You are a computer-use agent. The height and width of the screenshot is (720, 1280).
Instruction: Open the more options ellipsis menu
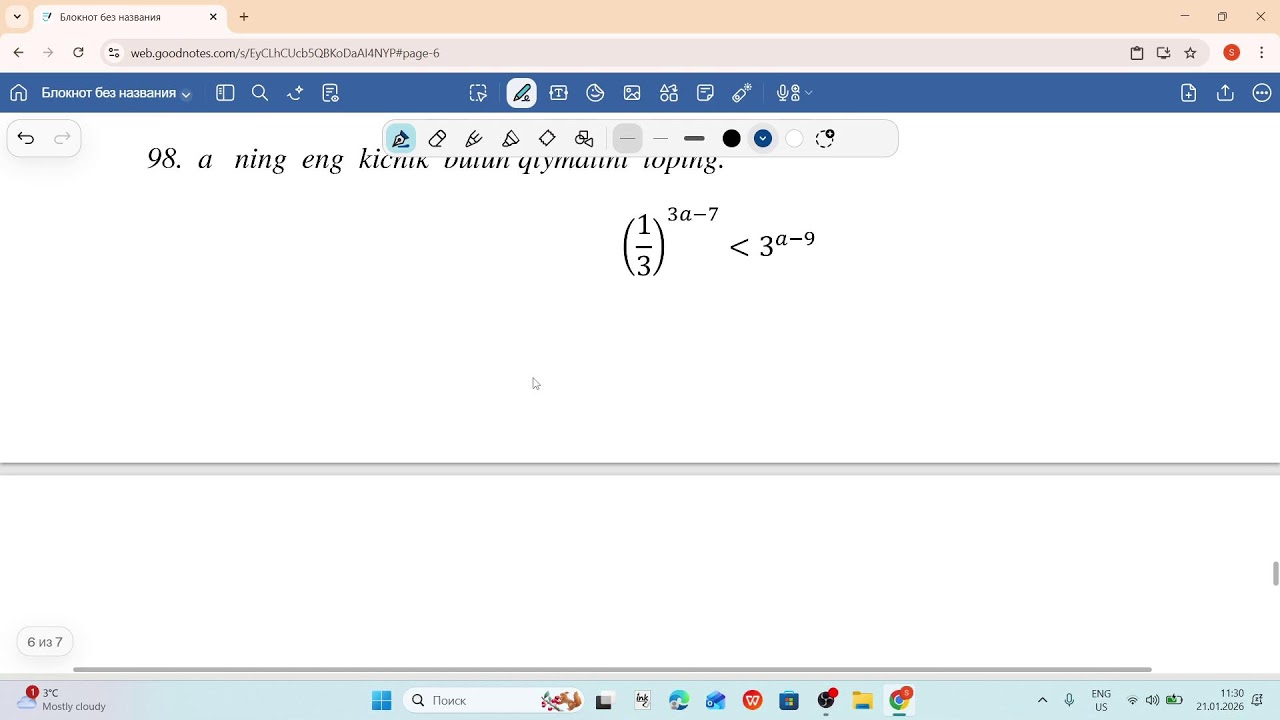(x=1262, y=93)
